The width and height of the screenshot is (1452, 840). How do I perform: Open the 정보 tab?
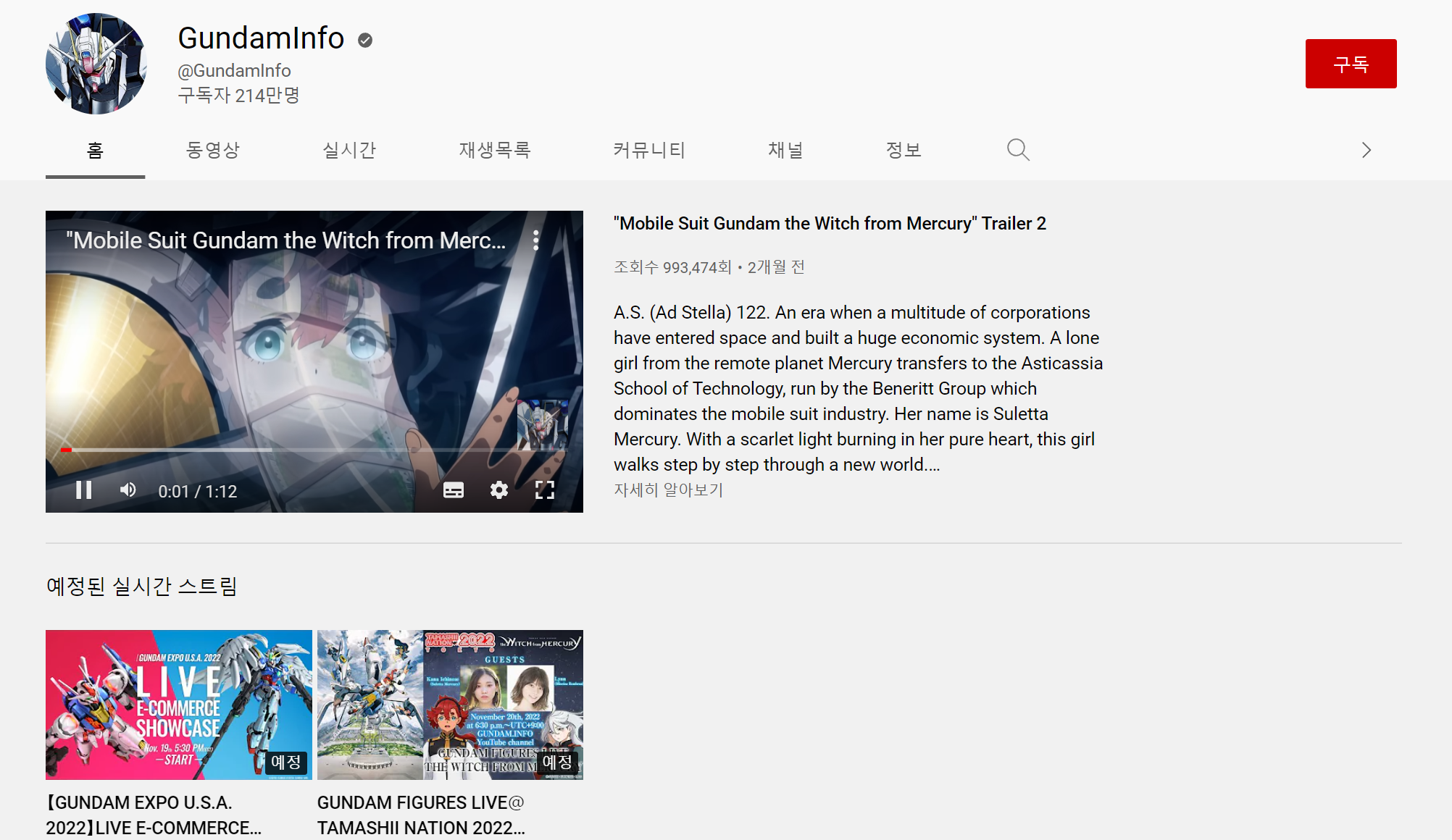904,150
